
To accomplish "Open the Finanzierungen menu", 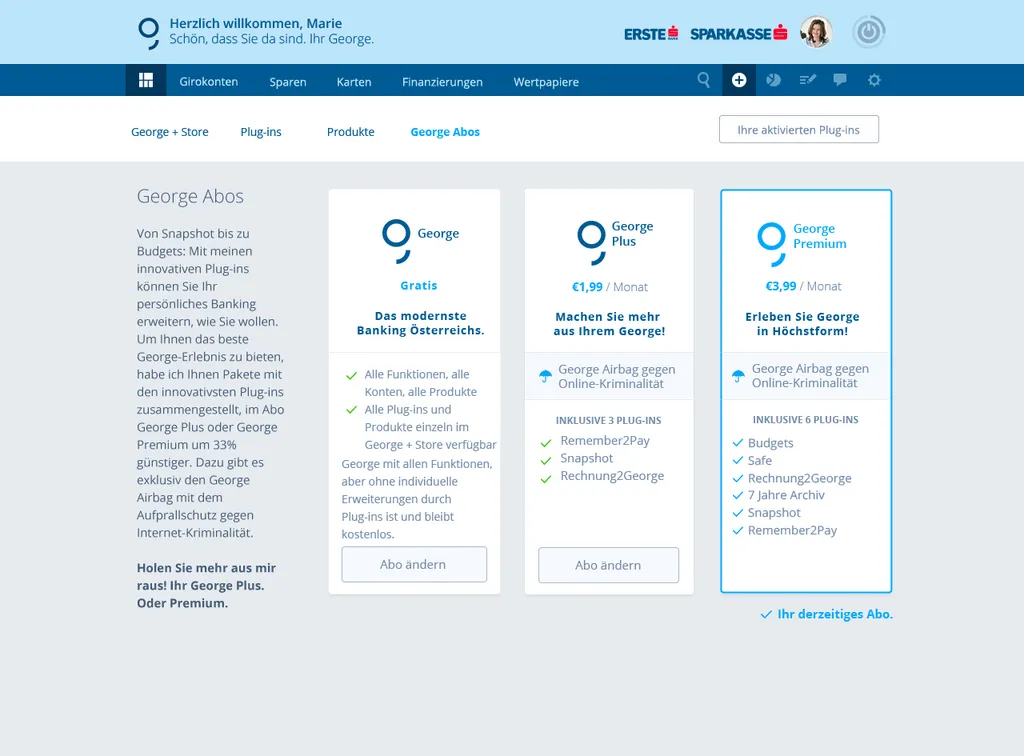I will click(x=442, y=82).
